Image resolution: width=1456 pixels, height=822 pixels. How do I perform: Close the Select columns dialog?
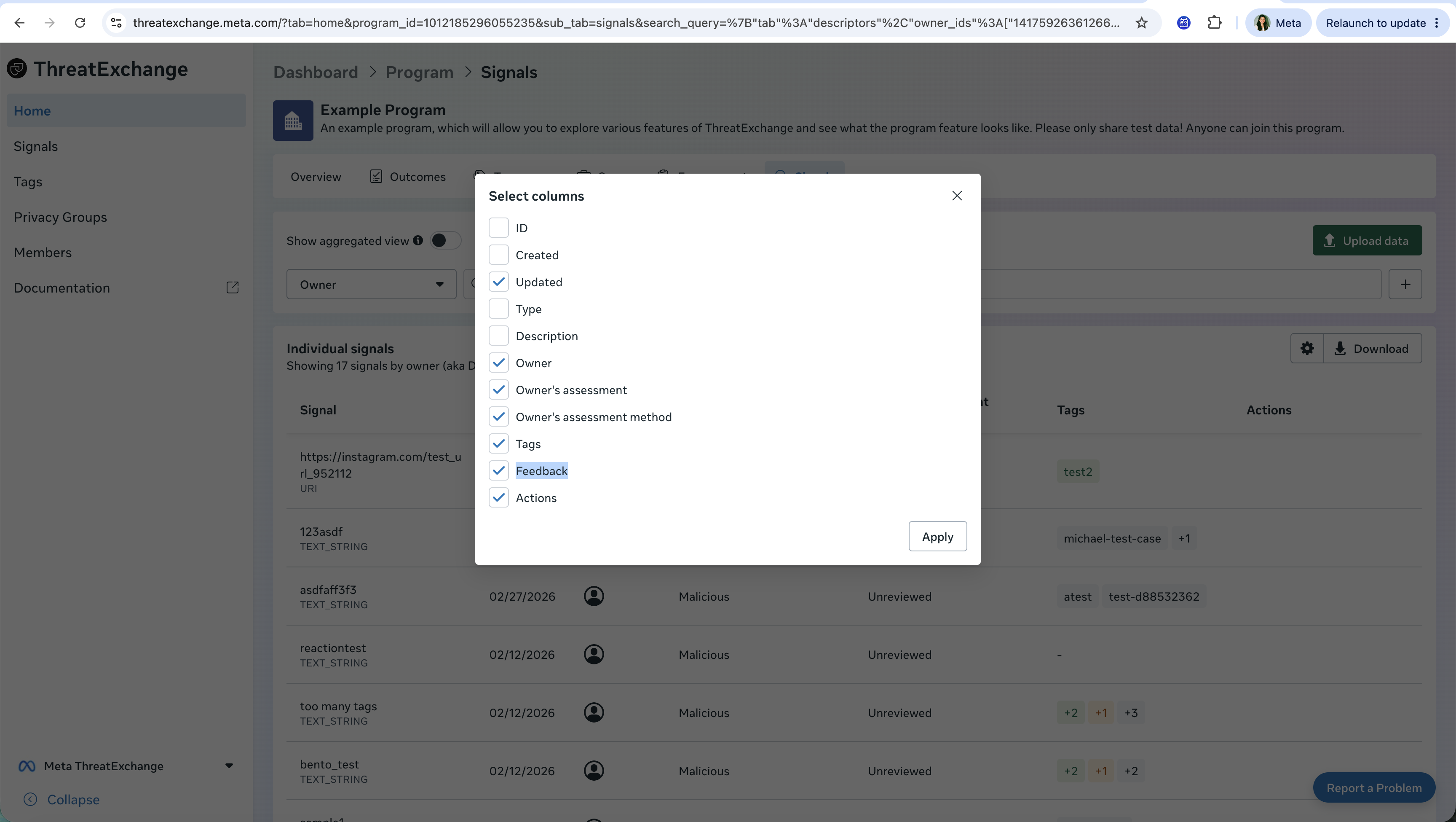pos(956,196)
